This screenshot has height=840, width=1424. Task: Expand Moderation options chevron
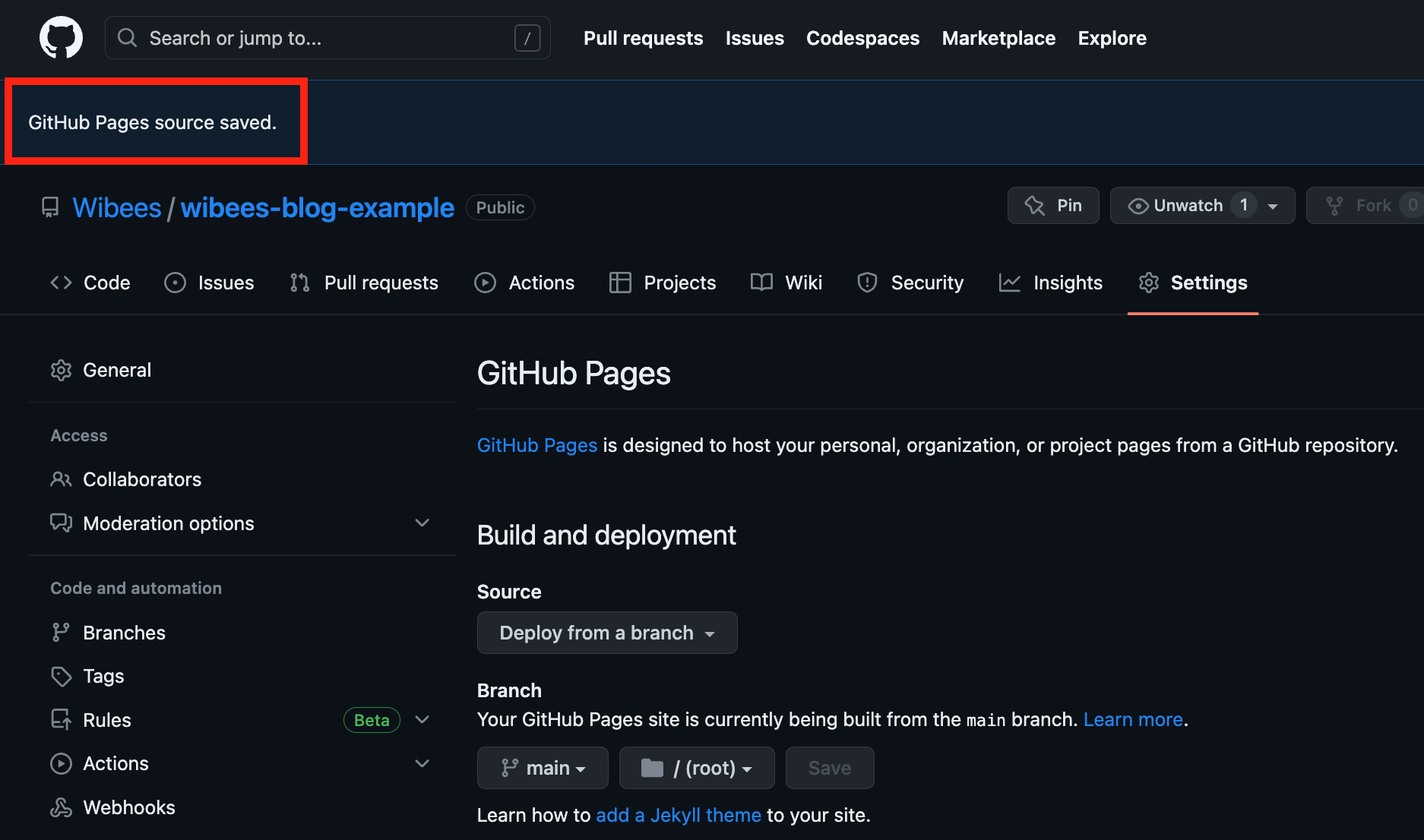point(422,523)
